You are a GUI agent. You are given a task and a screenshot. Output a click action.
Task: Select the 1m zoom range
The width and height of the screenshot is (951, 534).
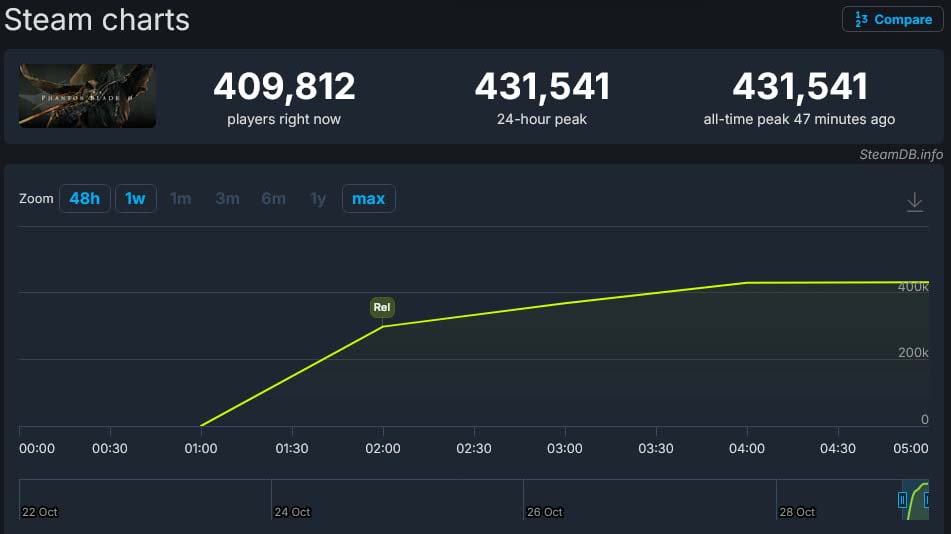point(180,198)
